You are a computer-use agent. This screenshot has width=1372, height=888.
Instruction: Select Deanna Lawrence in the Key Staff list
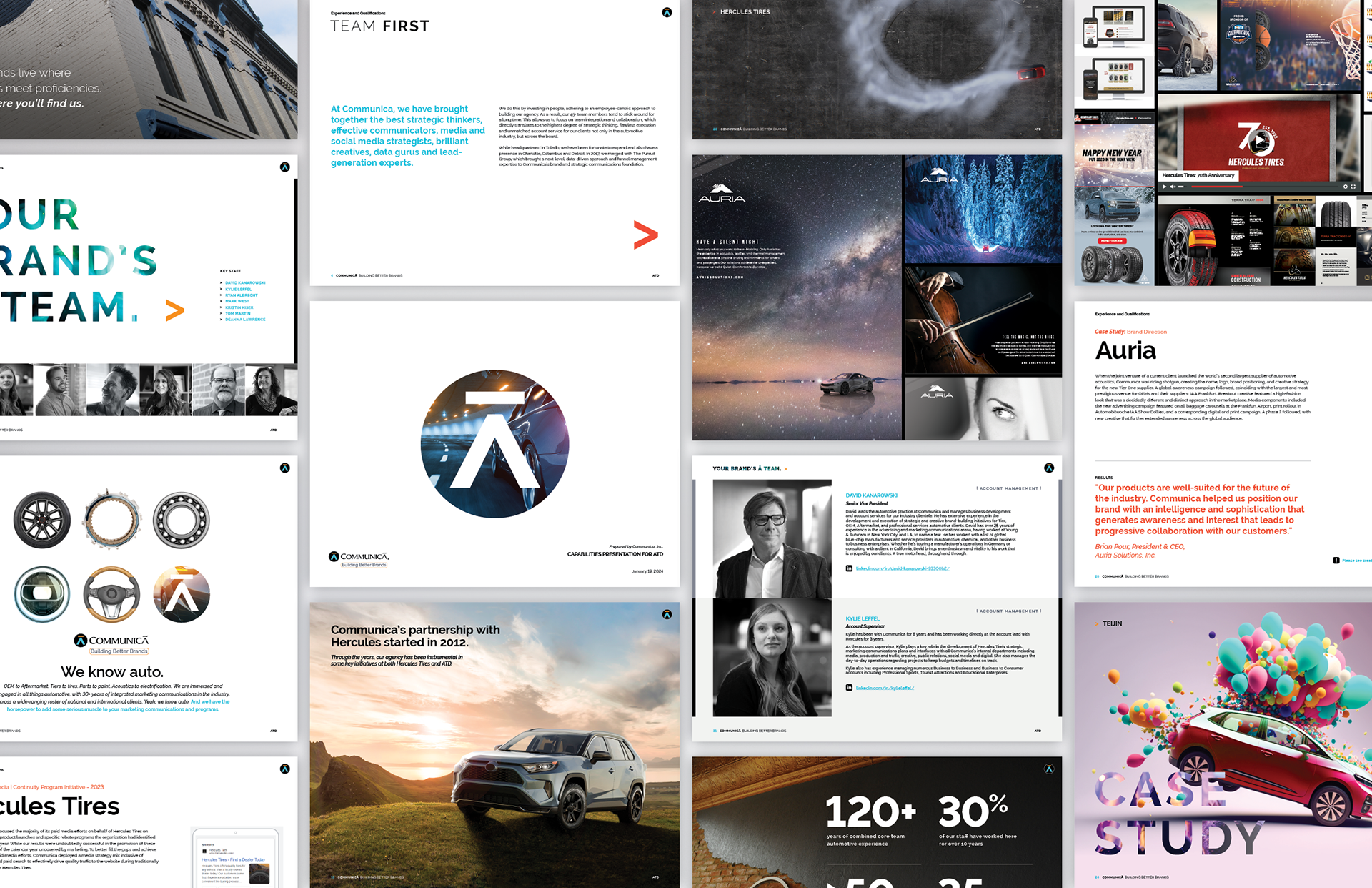(245, 320)
